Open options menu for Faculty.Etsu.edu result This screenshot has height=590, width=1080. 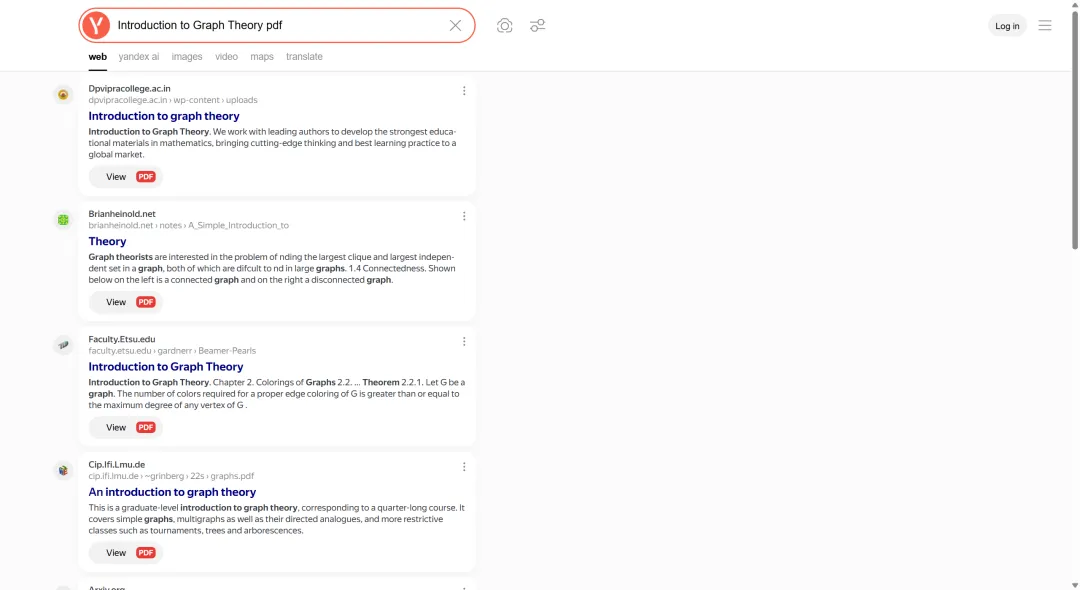click(464, 341)
